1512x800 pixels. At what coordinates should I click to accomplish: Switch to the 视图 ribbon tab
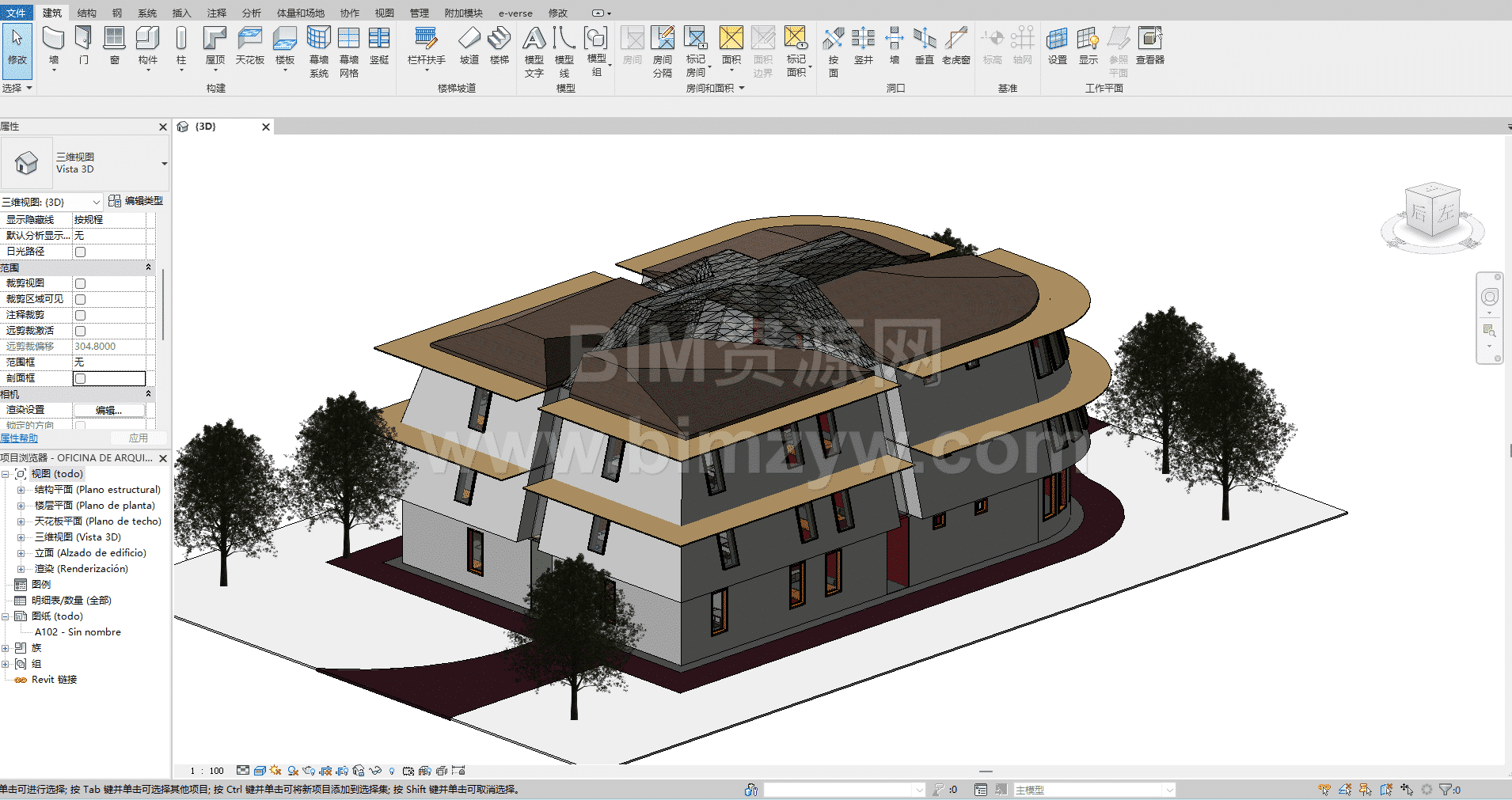[x=385, y=13]
